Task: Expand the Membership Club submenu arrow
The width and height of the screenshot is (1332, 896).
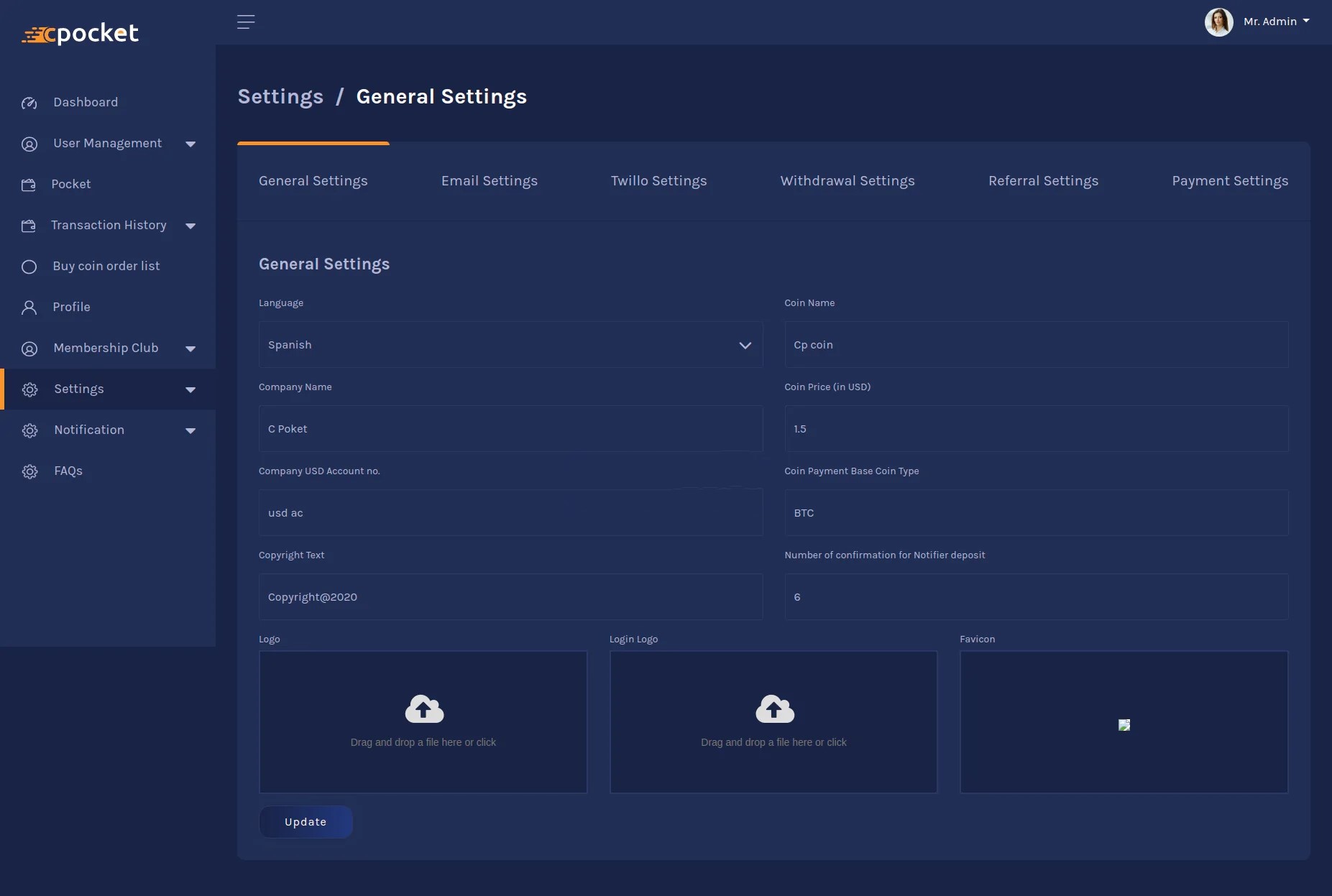Action: [190, 349]
